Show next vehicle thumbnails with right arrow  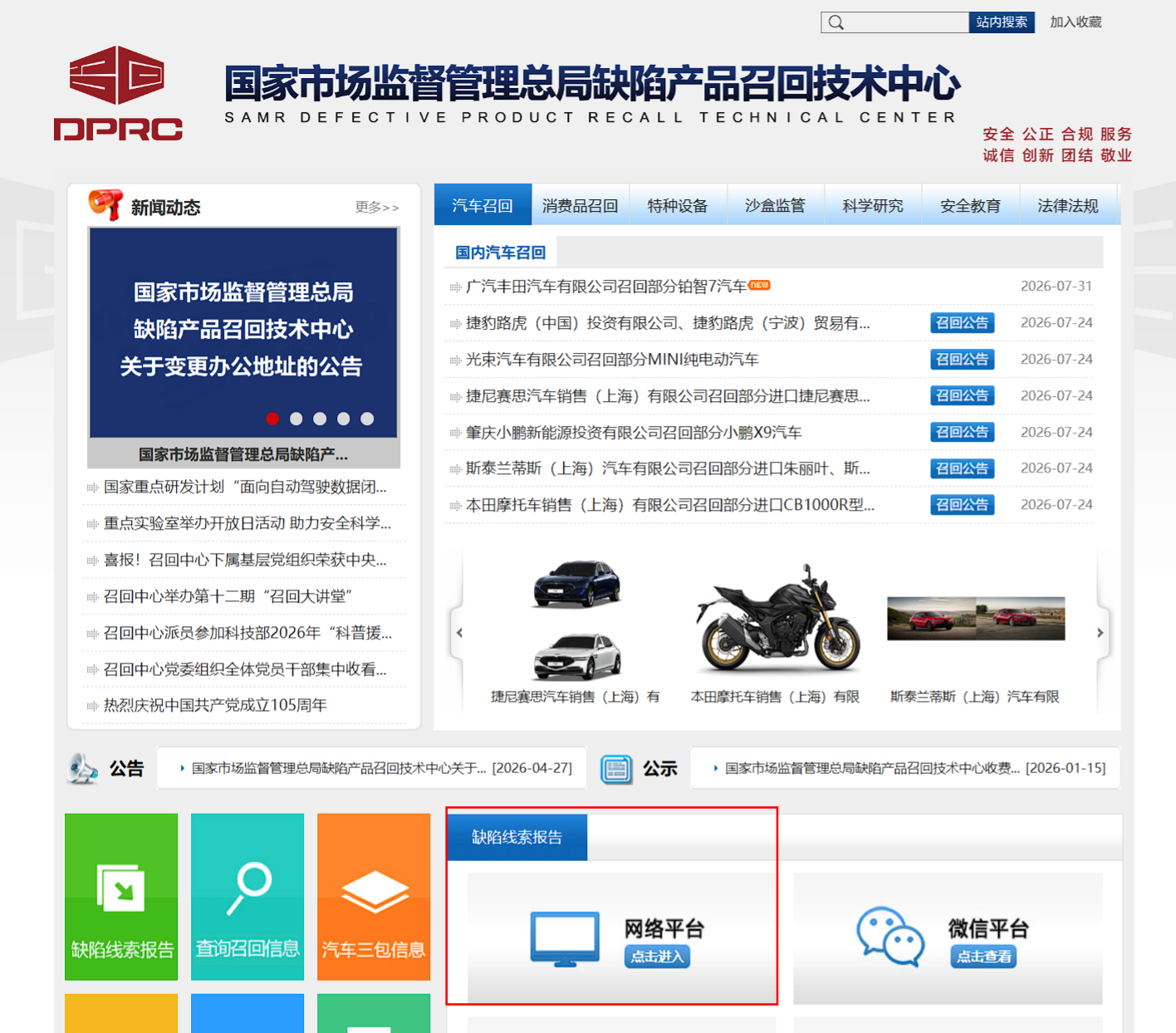click(1100, 633)
